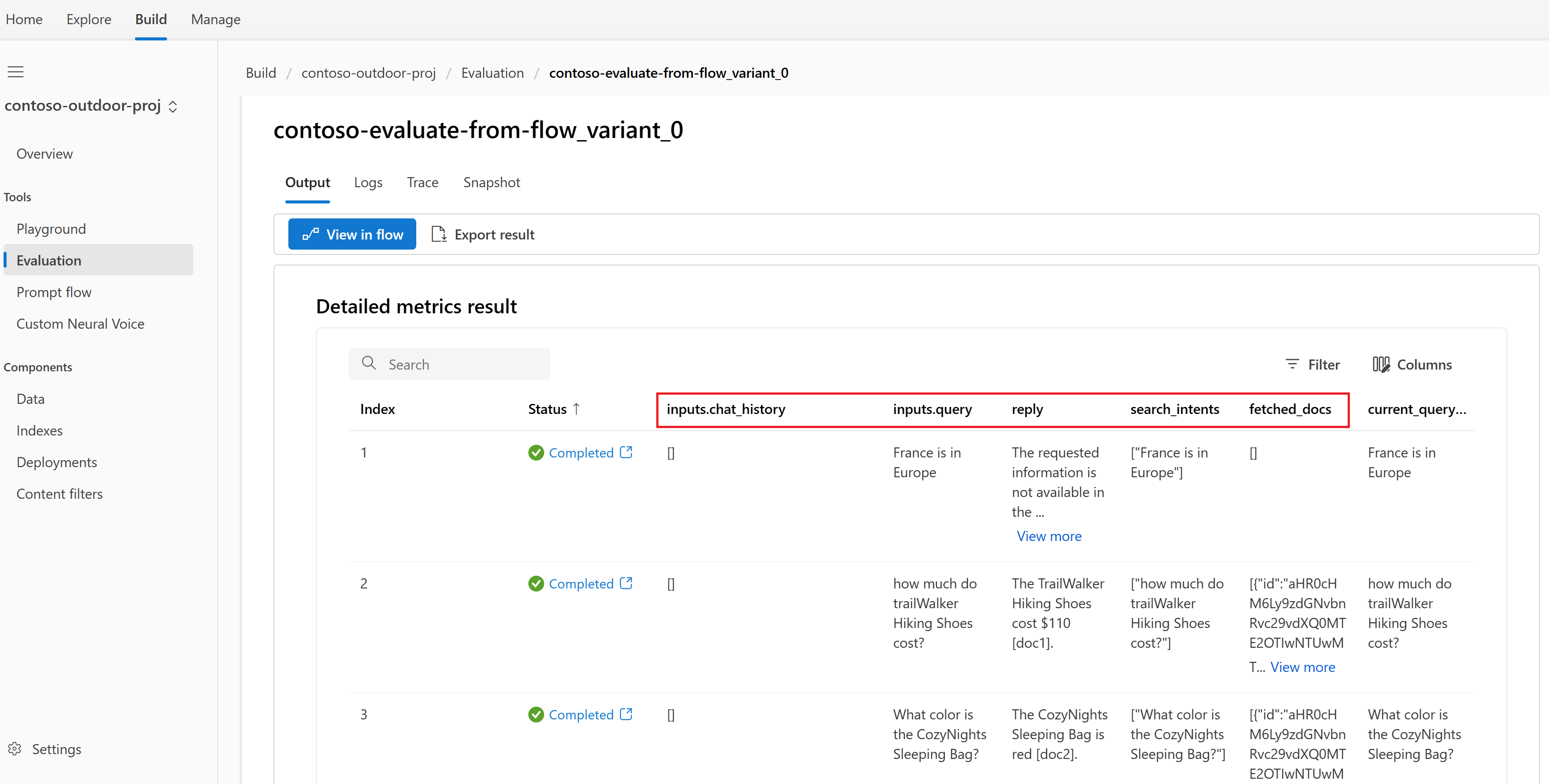Image resolution: width=1549 pixels, height=784 pixels.
Task: Click the search_intents column header
Action: pyautogui.click(x=1174, y=410)
